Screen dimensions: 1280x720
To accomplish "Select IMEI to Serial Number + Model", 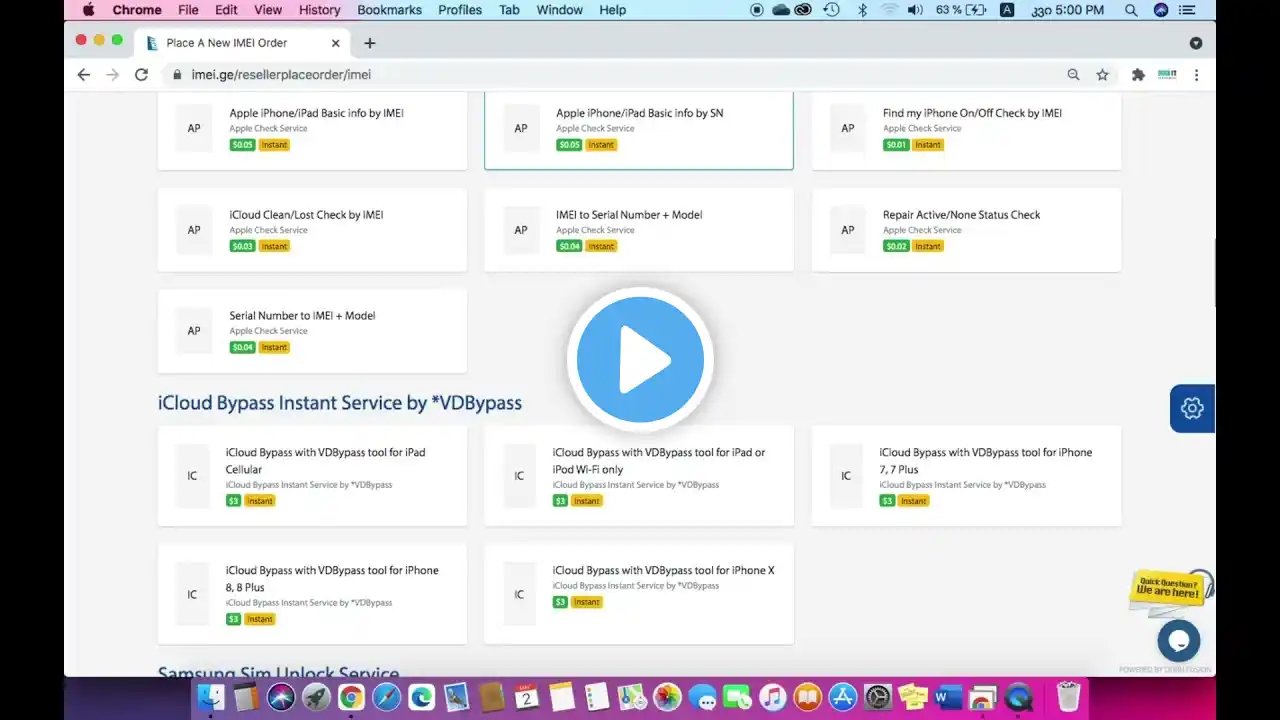I will (x=639, y=230).
